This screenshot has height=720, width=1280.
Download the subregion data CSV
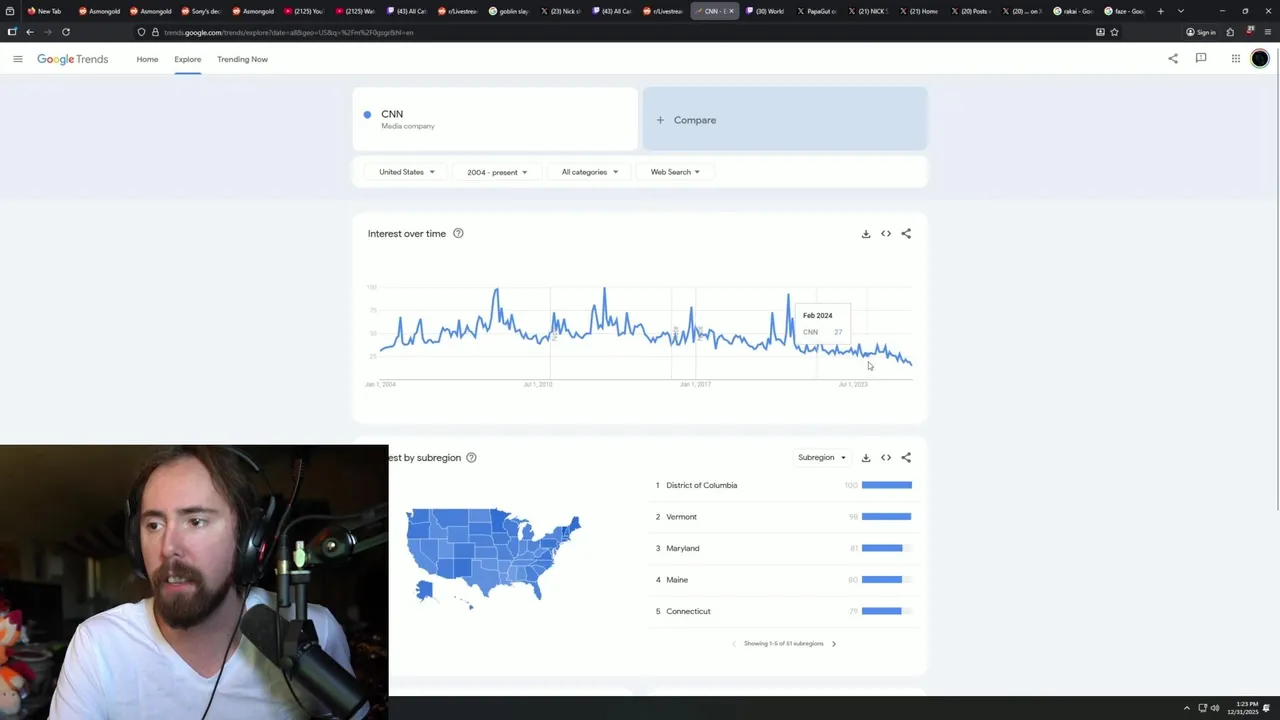(x=866, y=457)
